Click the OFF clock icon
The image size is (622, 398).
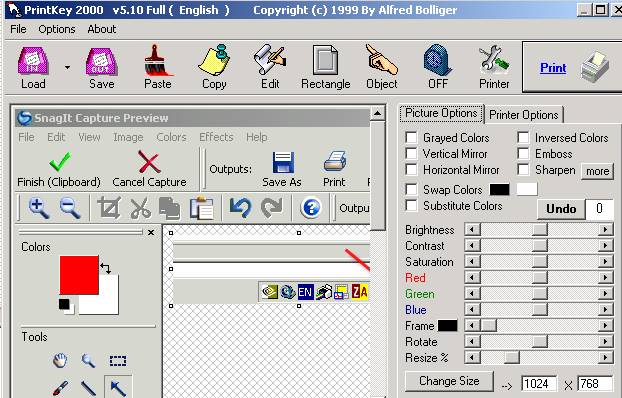[x=438, y=60]
